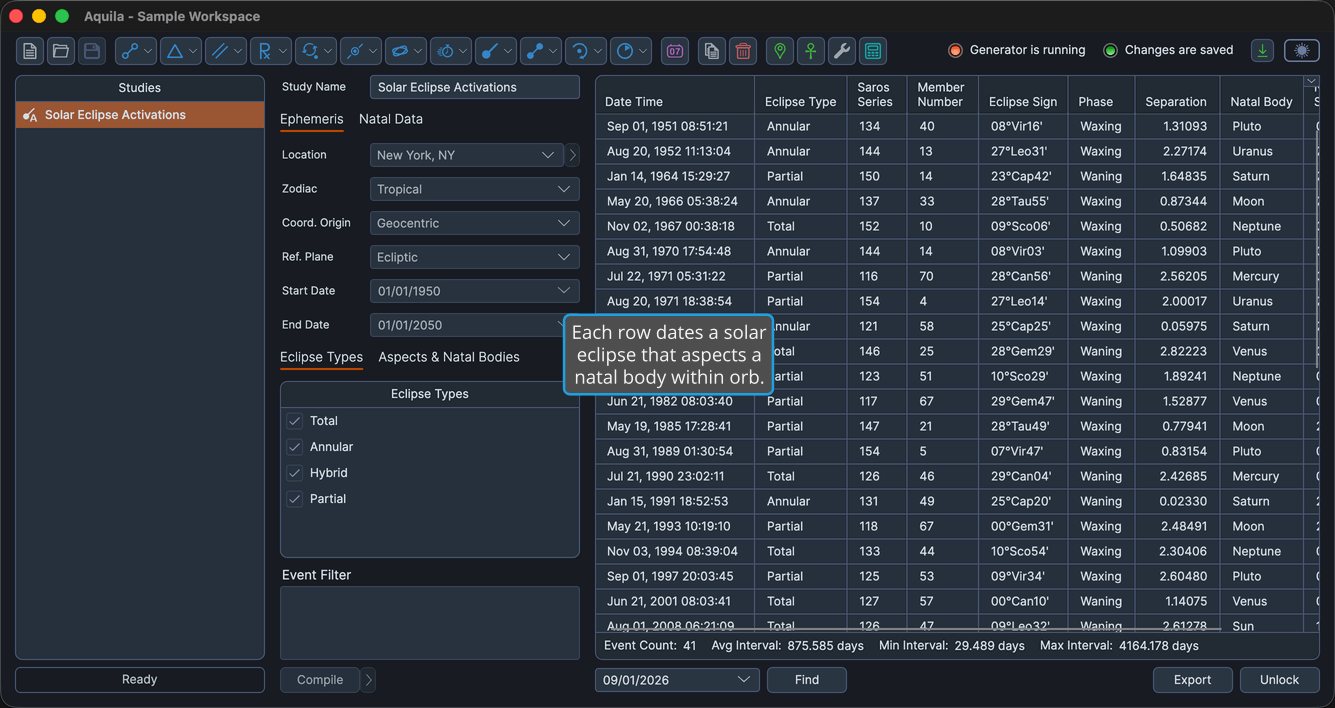Click the Export button

[x=1193, y=680]
